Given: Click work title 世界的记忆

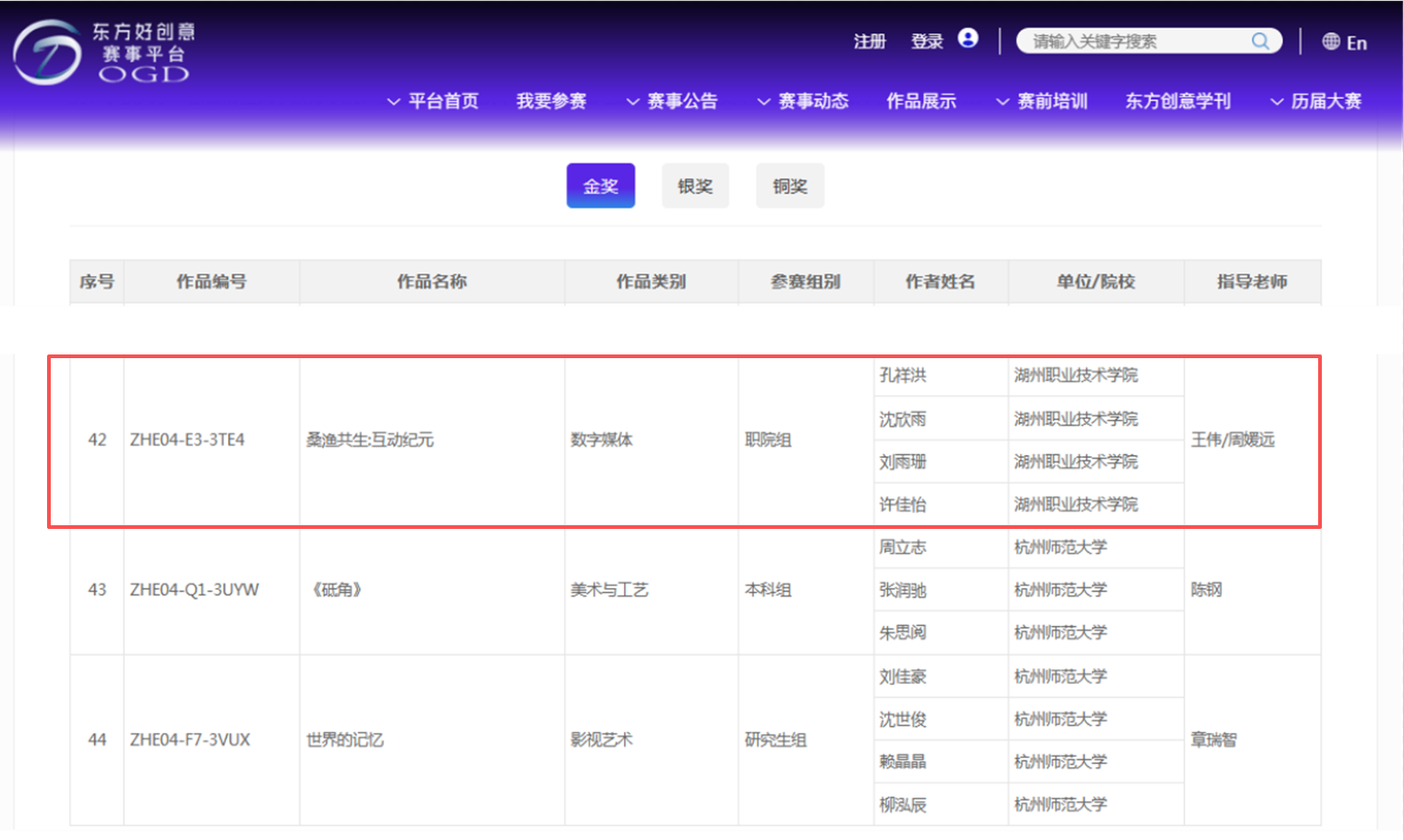Looking at the screenshot, I should tap(345, 739).
